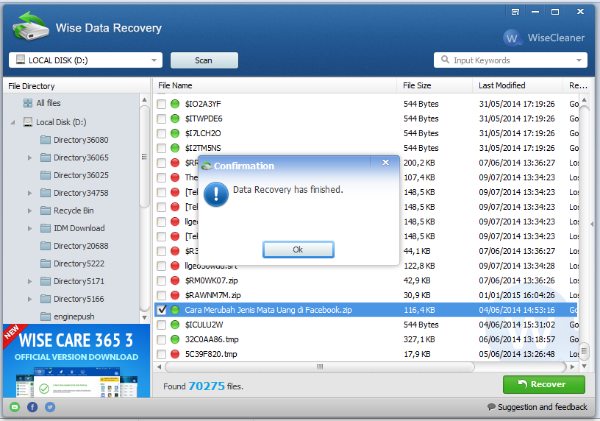Select the Directory5222 folder

click(x=72, y=263)
